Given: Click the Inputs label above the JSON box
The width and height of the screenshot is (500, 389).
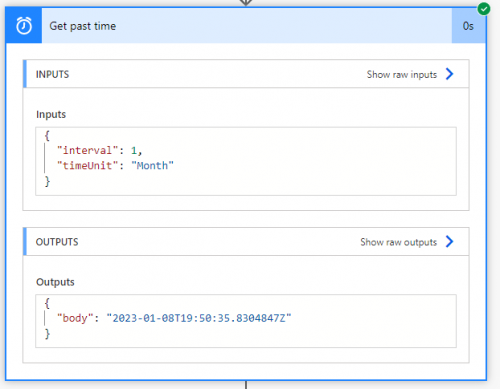Looking at the screenshot, I should [x=51, y=114].
